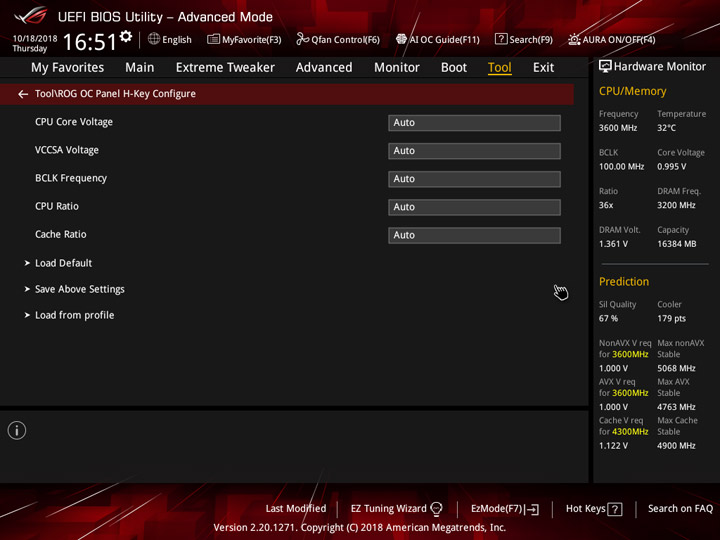Screen dimensions: 720x540
Task: Go to the Boot tab
Action: [454, 68]
